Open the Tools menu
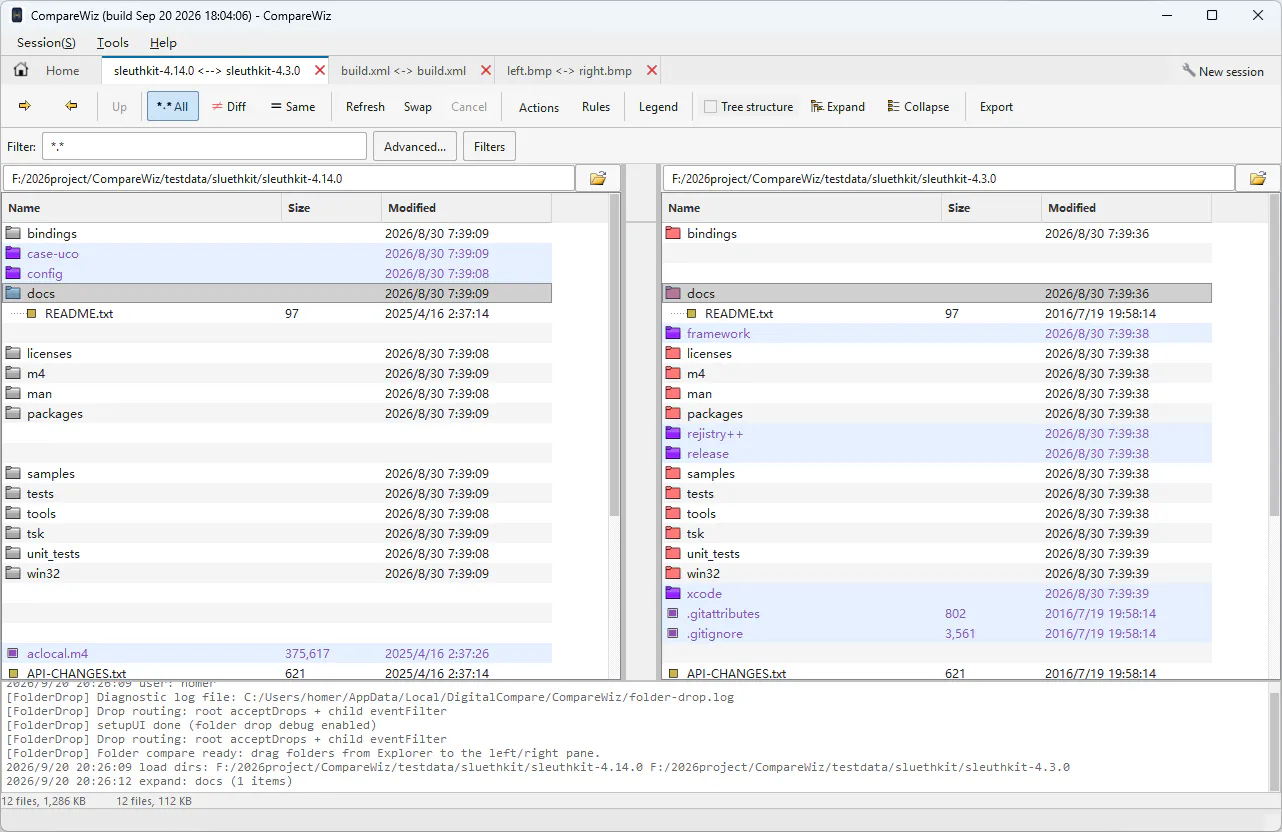The height and width of the screenshot is (832, 1282). pyautogui.click(x=113, y=42)
